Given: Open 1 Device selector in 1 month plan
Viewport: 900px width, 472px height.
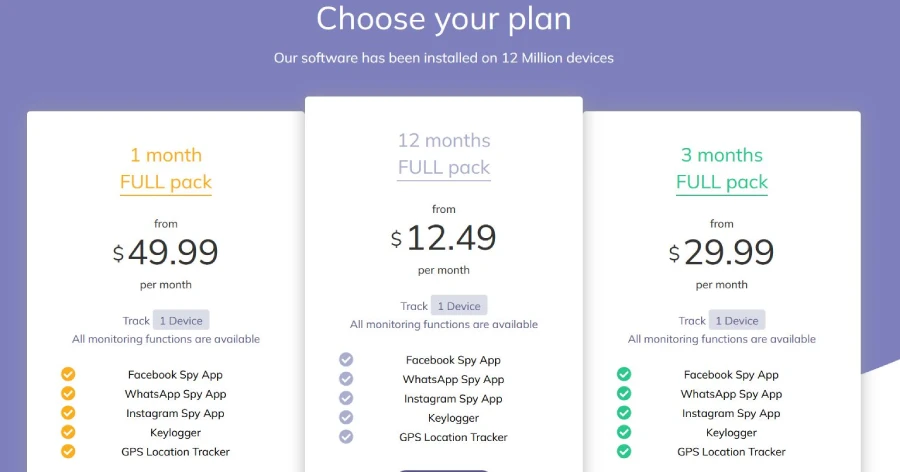Looking at the screenshot, I should [181, 320].
